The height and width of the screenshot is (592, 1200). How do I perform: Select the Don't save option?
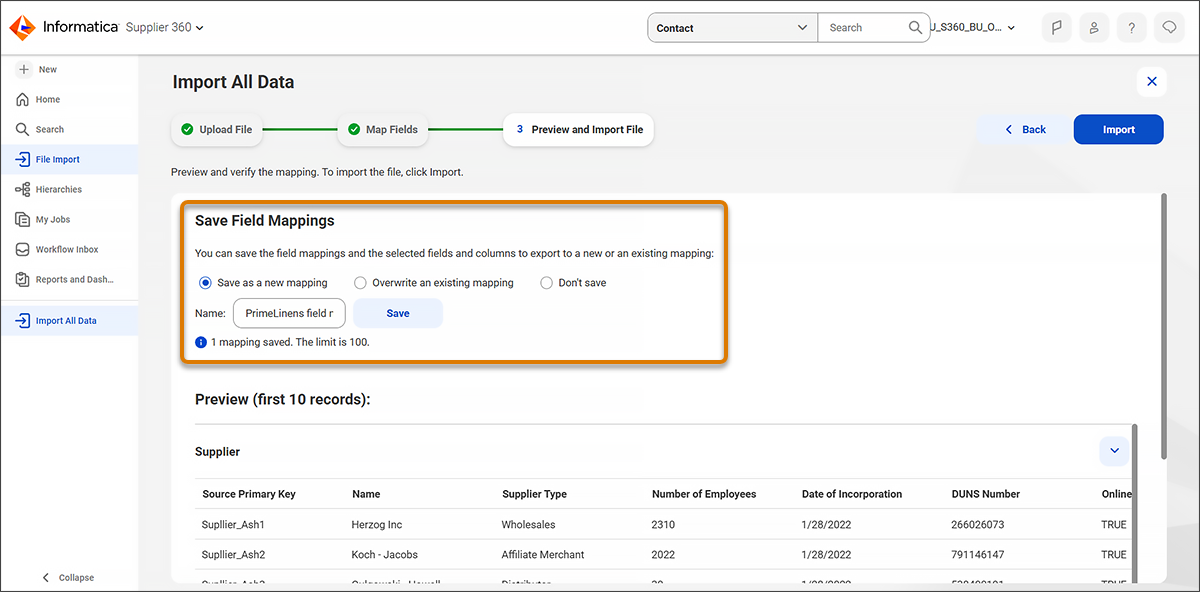pyautogui.click(x=546, y=283)
